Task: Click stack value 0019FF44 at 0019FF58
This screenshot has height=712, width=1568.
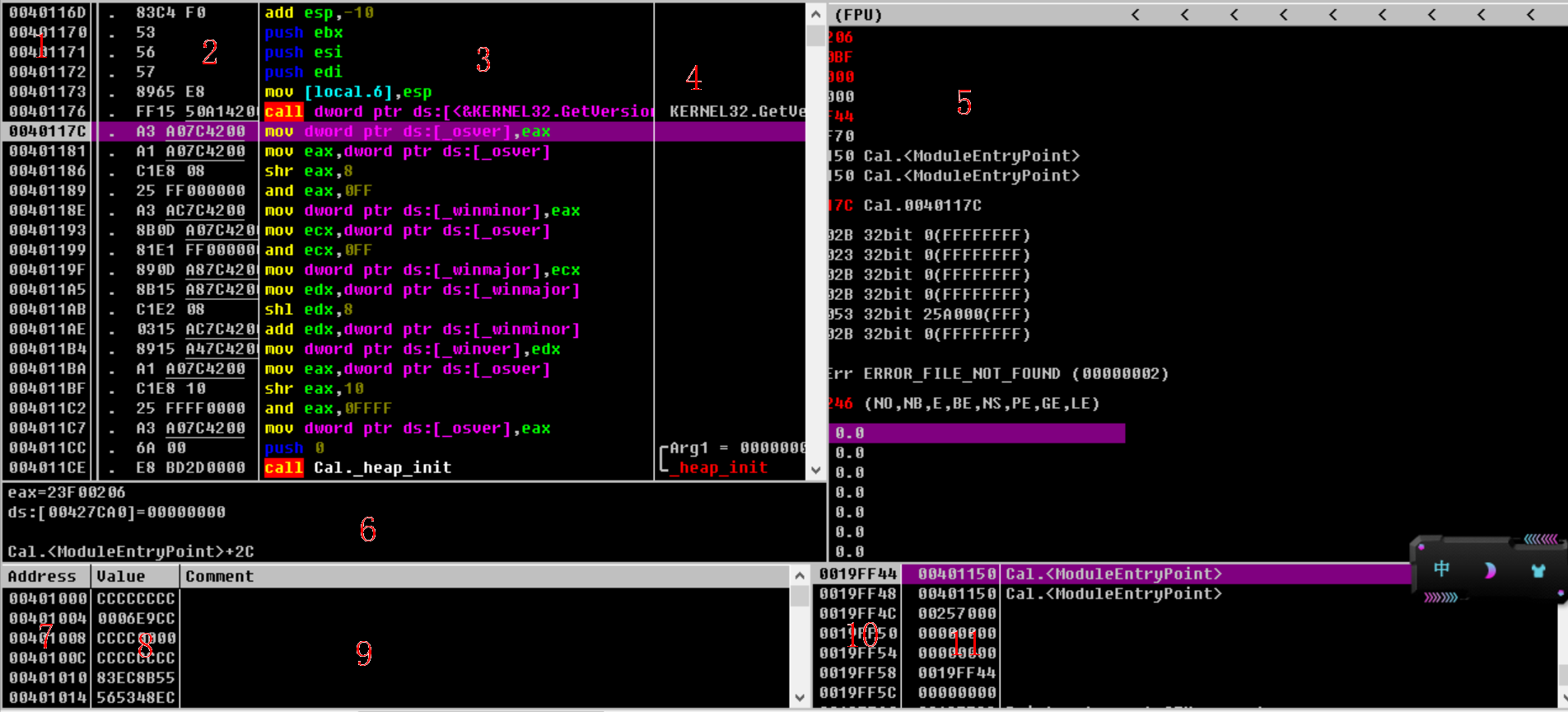Action: (957, 673)
